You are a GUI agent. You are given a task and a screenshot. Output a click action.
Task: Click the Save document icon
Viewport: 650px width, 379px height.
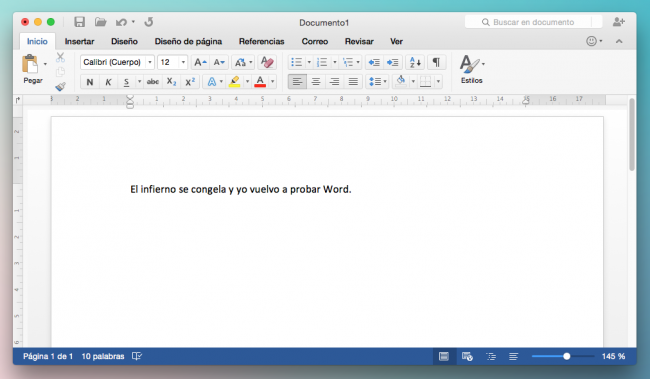(x=79, y=22)
